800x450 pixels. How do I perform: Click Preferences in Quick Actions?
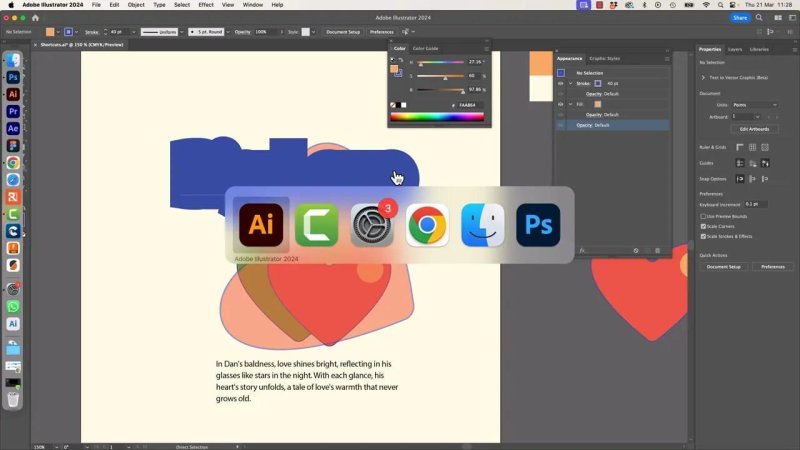point(773,267)
